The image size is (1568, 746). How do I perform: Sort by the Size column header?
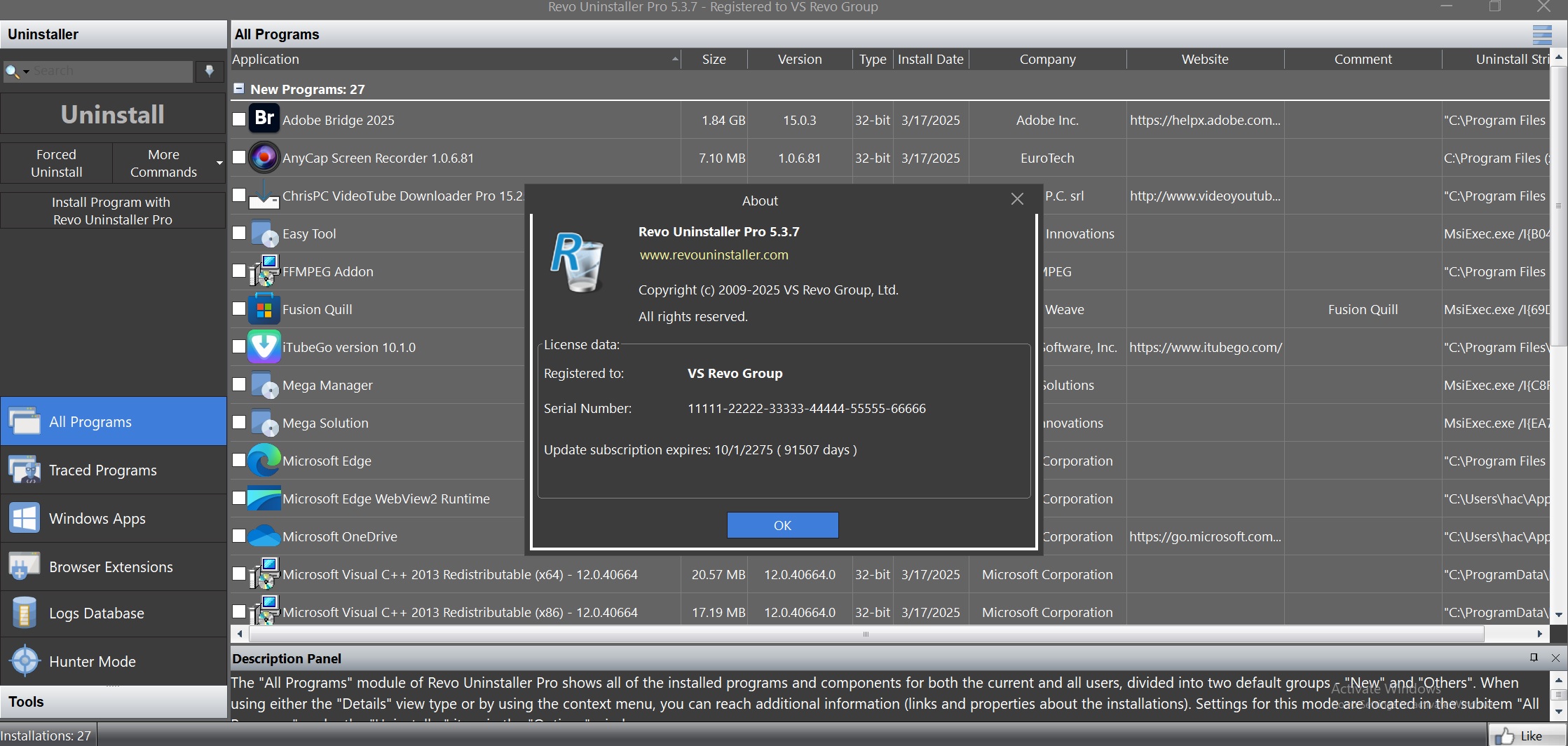(x=714, y=59)
